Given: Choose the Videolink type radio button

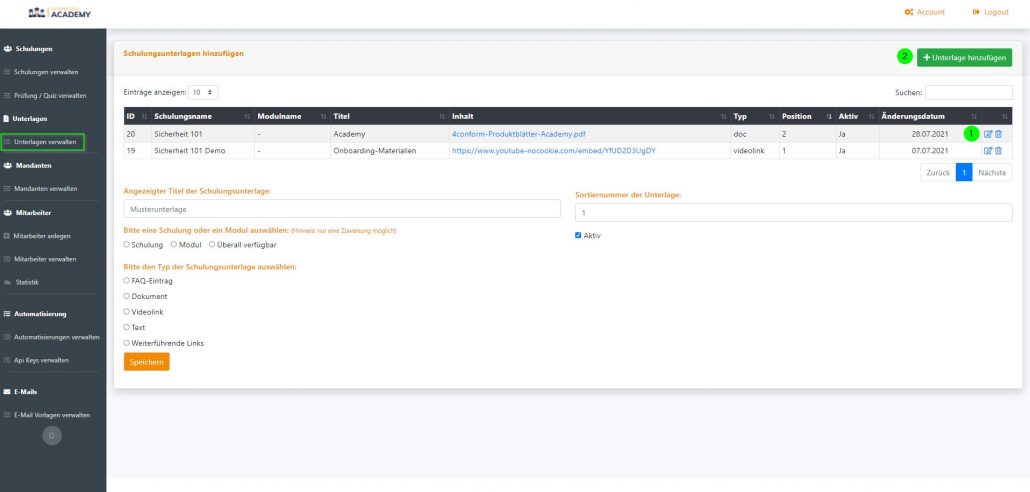Looking at the screenshot, I should coord(127,312).
